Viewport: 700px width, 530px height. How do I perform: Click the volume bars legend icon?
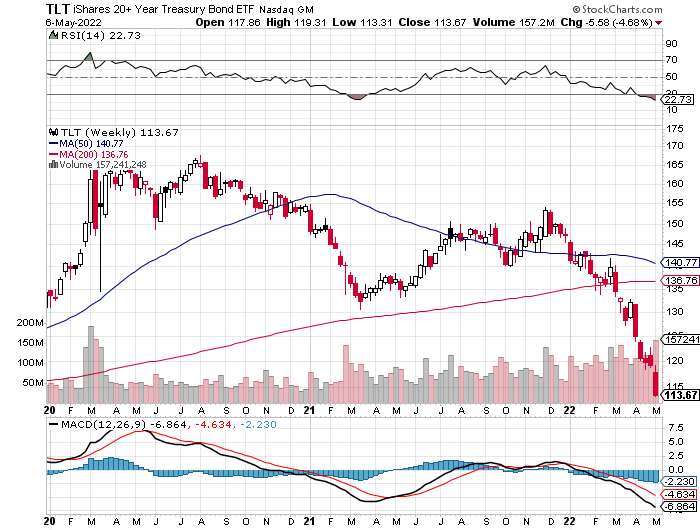pyautogui.click(x=53, y=164)
